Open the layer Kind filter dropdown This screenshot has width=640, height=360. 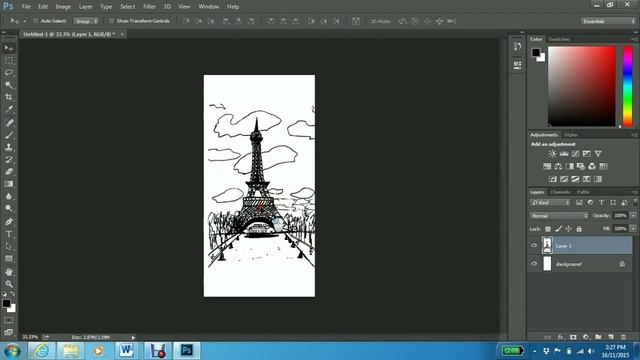point(550,202)
